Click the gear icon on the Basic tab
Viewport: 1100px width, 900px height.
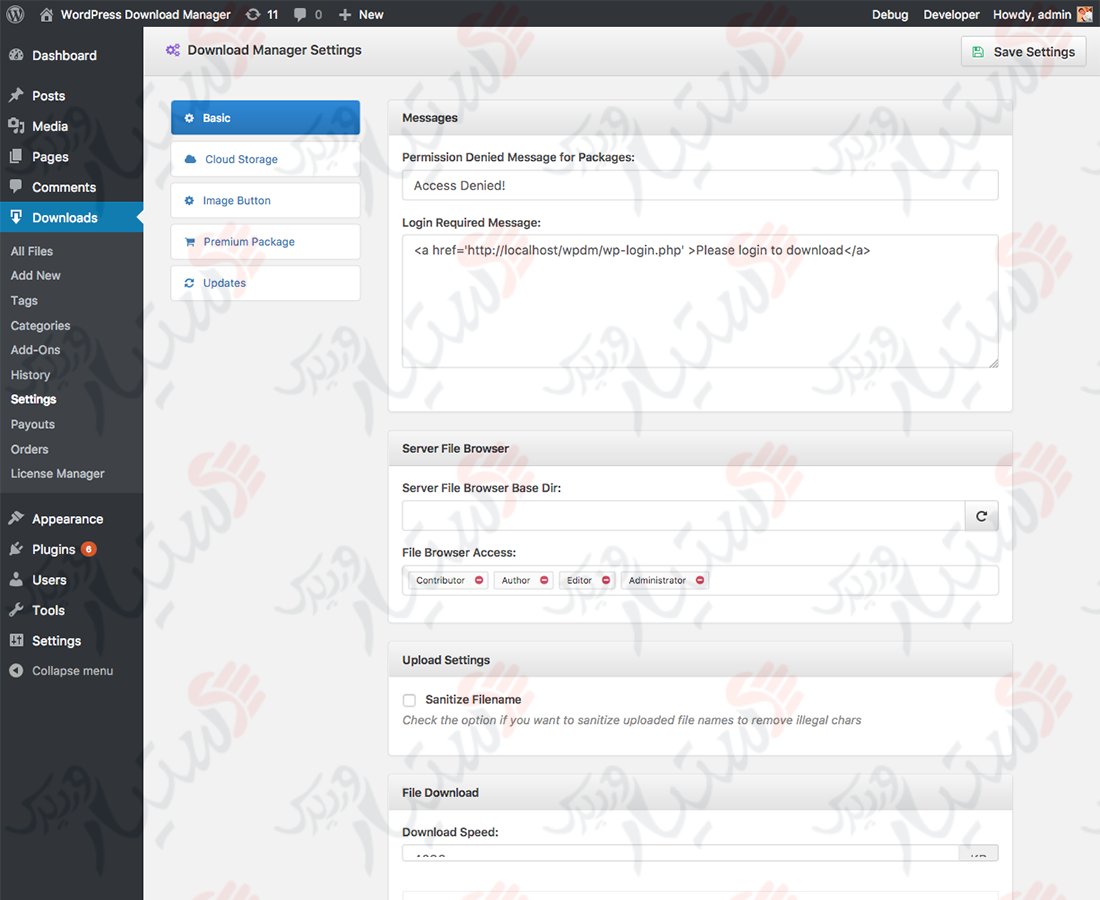(188, 117)
